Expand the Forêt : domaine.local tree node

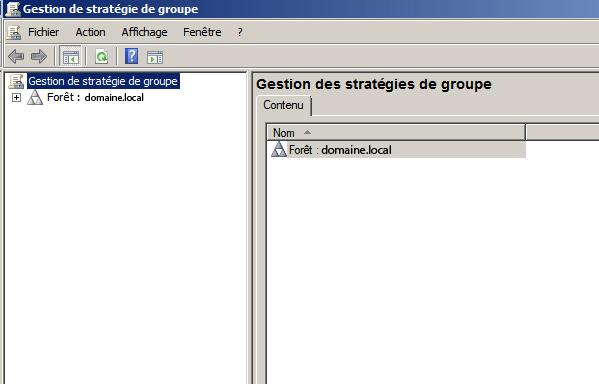(x=16, y=98)
